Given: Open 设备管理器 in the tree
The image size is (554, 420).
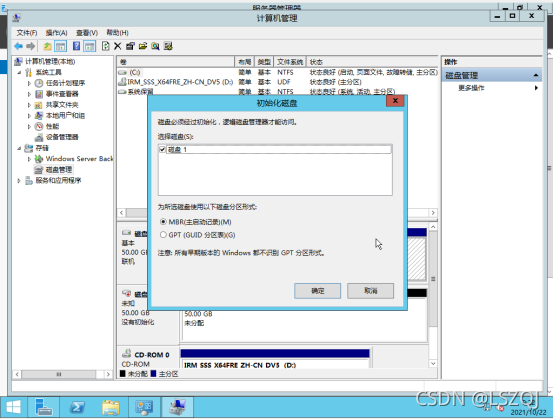Looking at the screenshot, I should pos(62,137).
